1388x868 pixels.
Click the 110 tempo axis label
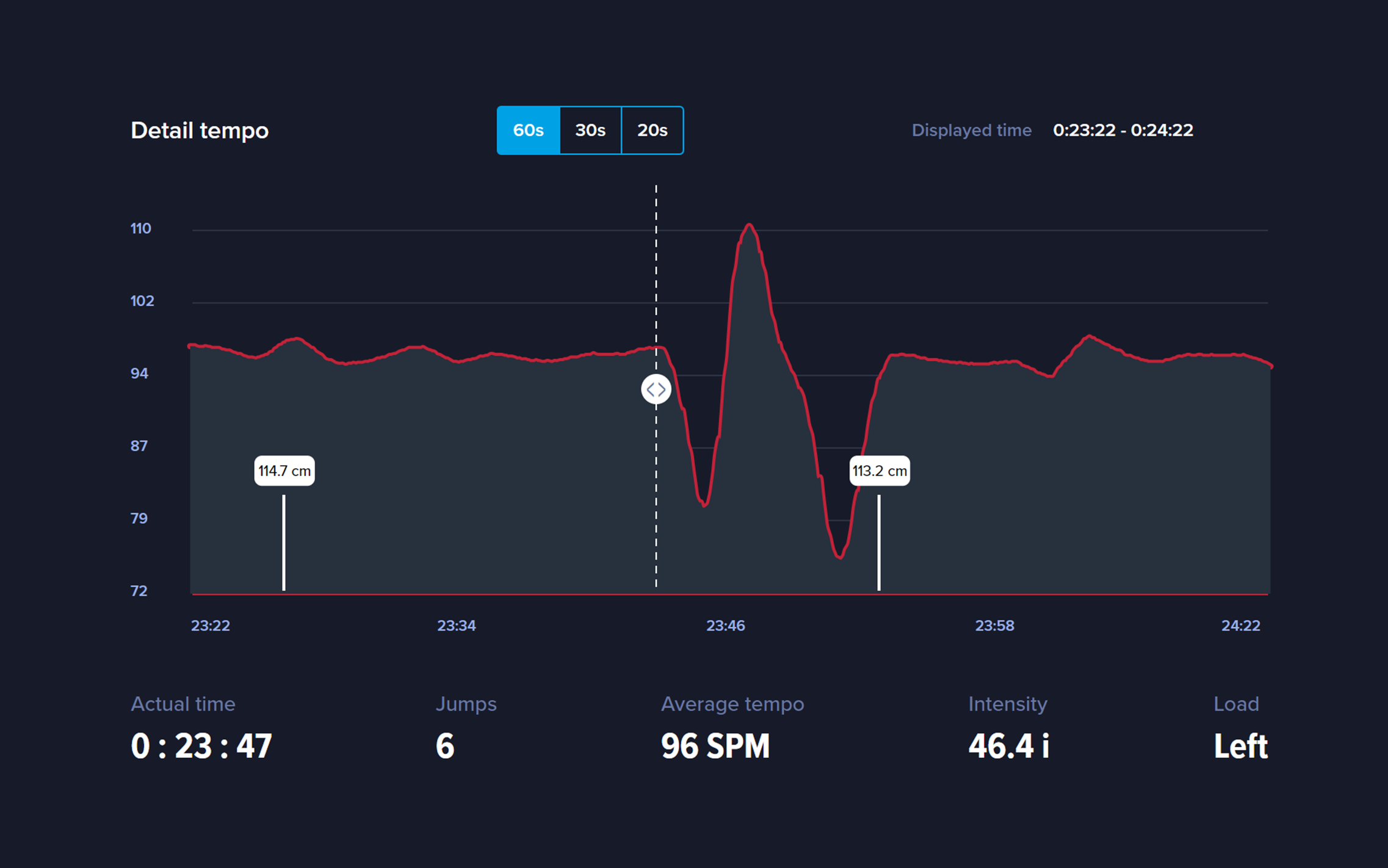(140, 228)
